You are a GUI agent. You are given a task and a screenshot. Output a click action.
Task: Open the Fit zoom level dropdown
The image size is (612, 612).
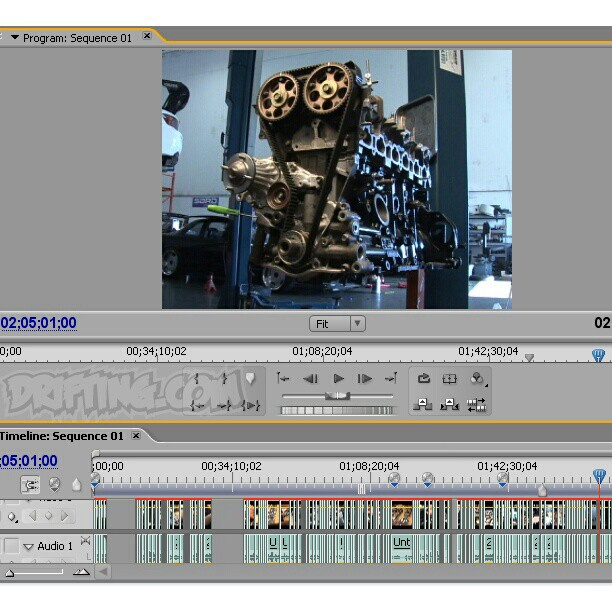[x=337, y=324]
